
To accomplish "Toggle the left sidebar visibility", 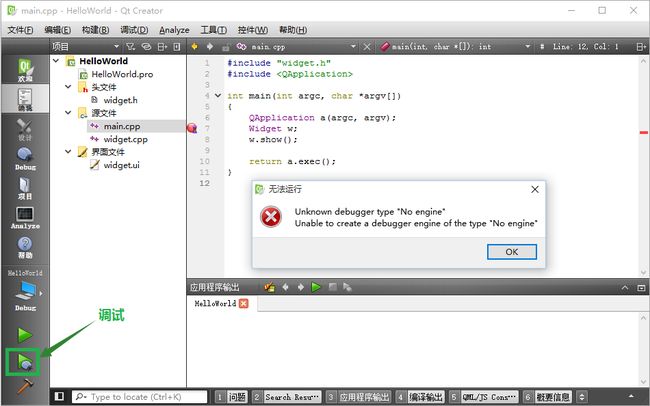I will [x=59, y=396].
